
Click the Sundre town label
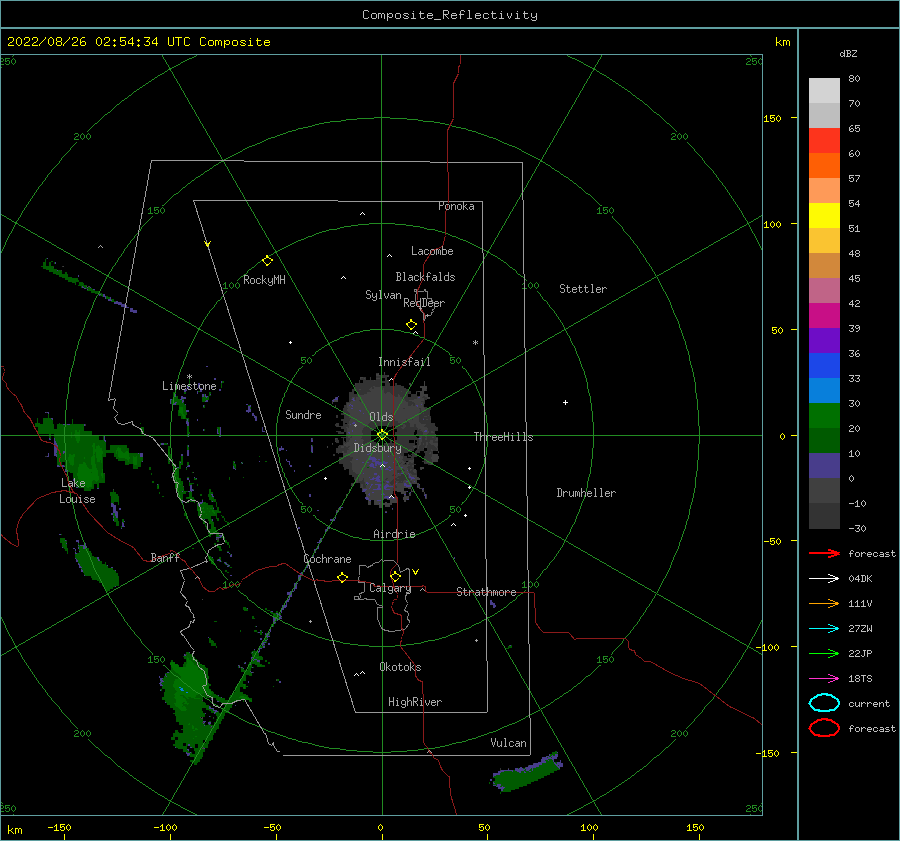(x=303, y=414)
